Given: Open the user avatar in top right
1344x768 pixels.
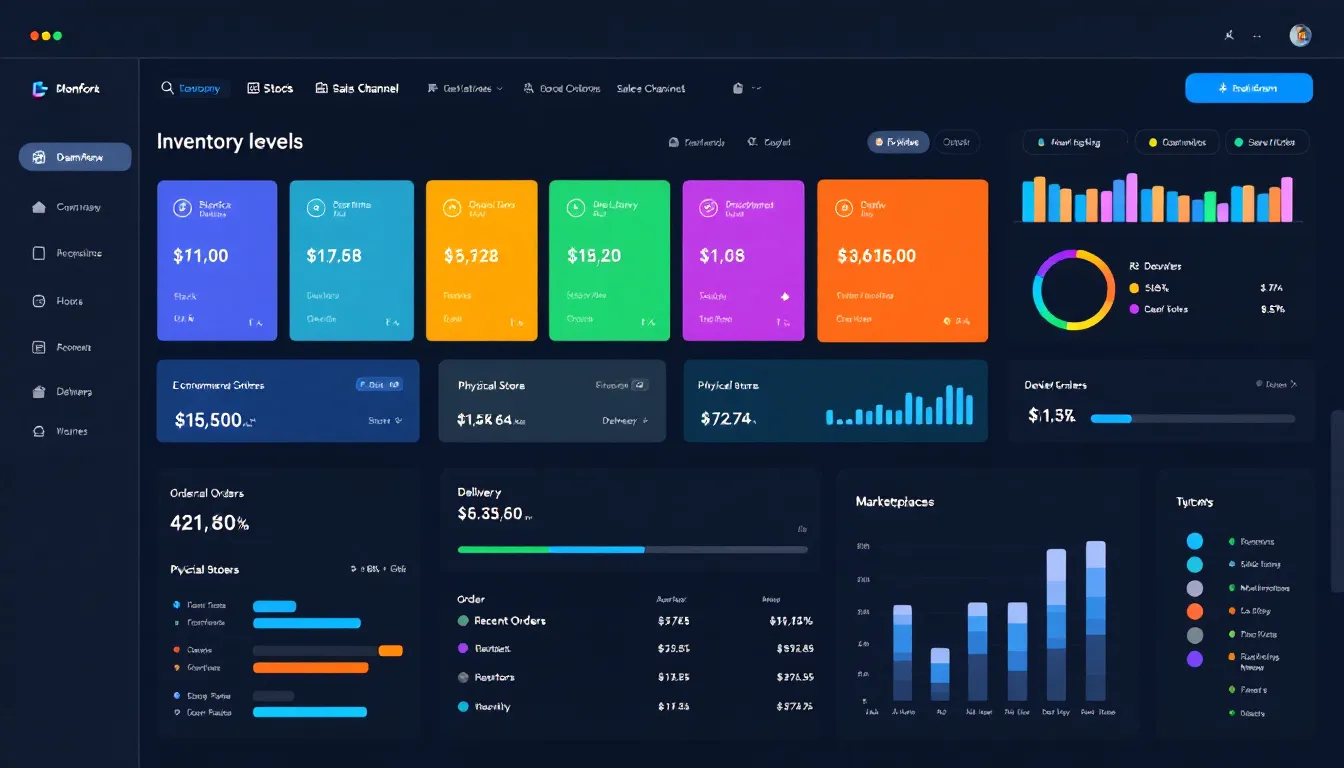Looking at the screenshot, I should [1300, 35].
